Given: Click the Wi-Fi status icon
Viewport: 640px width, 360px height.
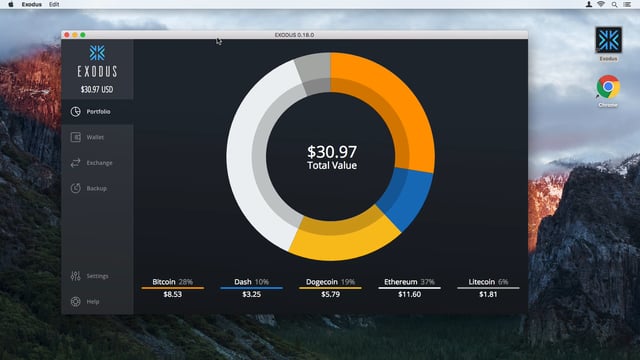Looking at the screenshot, I should [601, 4].
